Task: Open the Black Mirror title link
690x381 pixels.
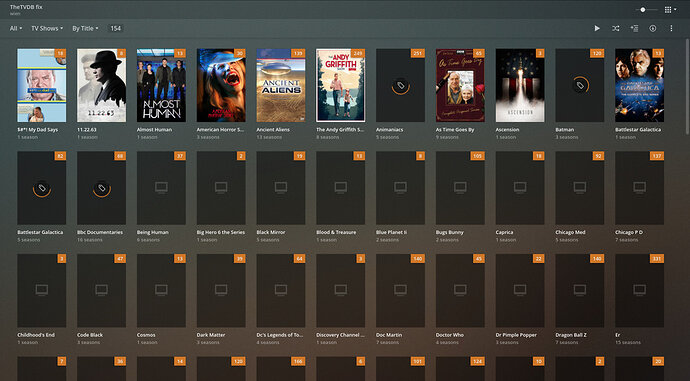Action: 271,232
